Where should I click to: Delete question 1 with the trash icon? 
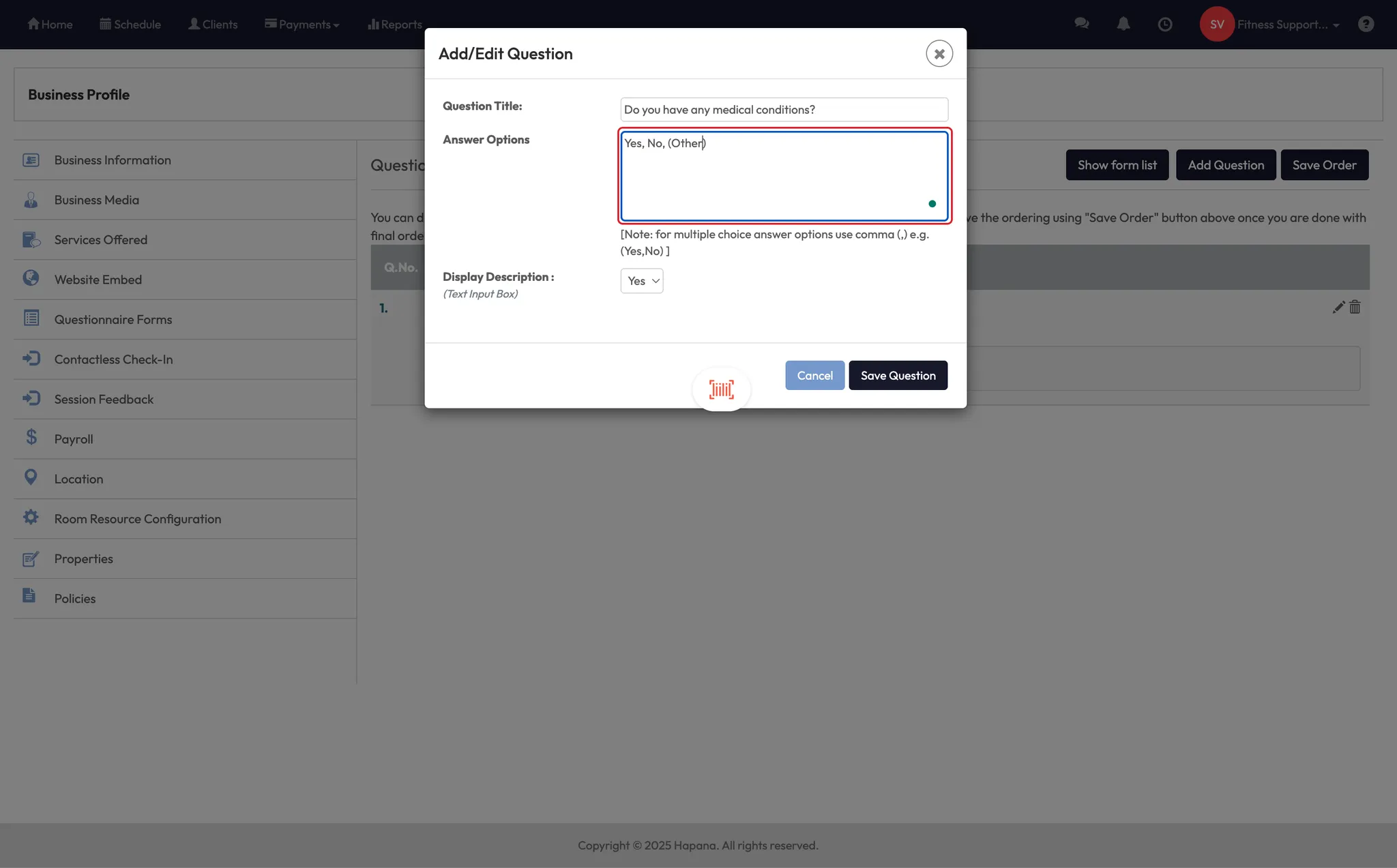(1355, 308)
